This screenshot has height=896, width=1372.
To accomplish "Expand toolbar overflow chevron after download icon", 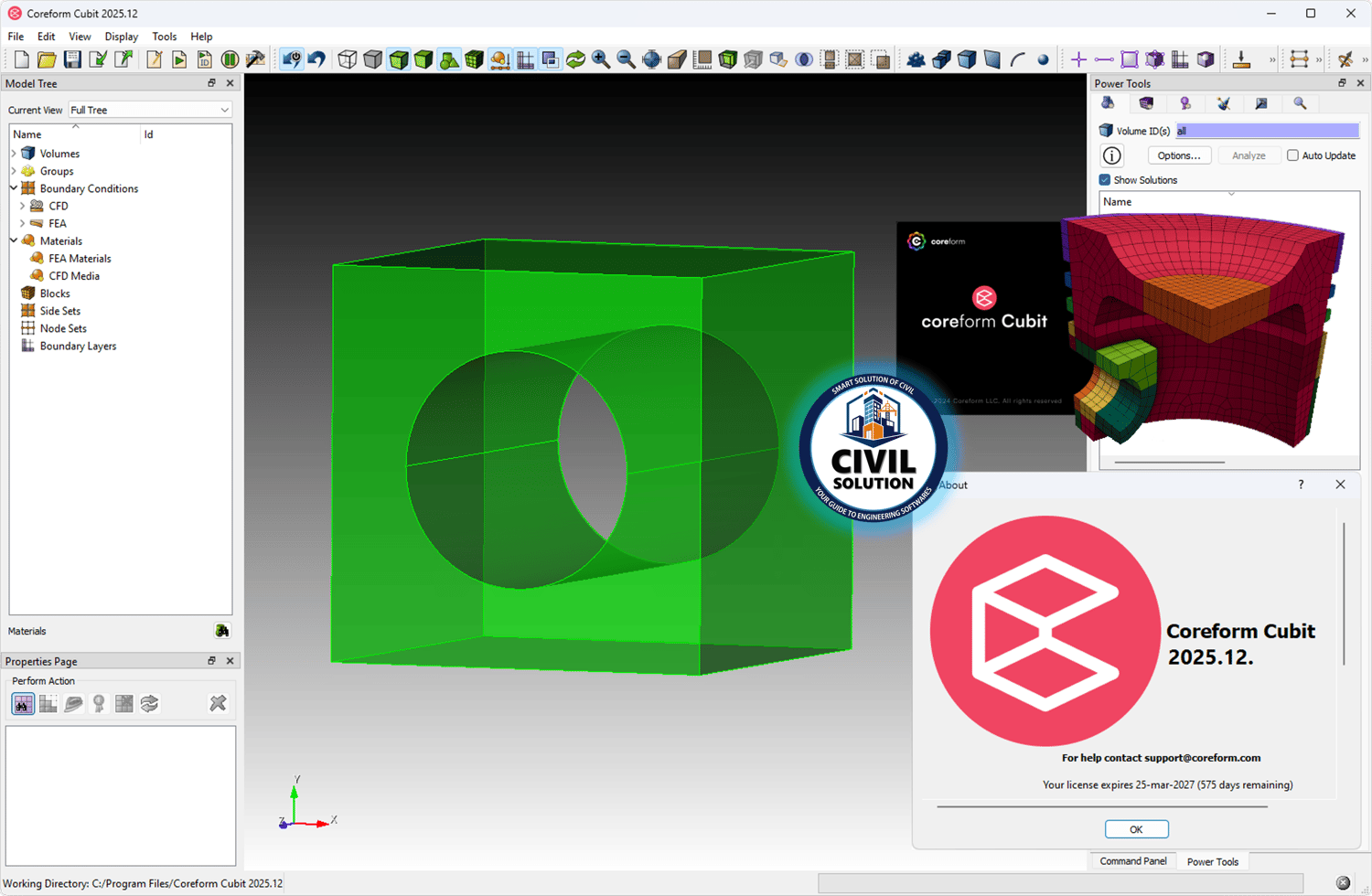I will (1272, 60).
